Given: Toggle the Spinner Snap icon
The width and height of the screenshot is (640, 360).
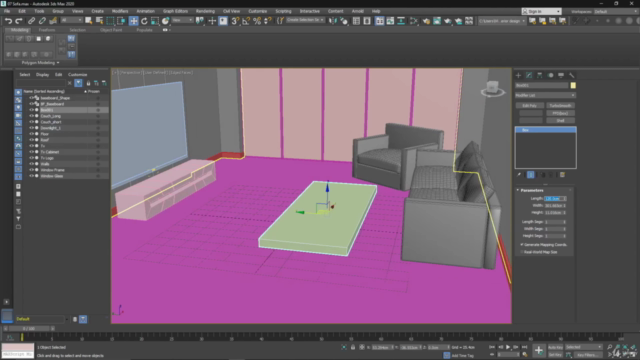Looking at the screenshot, I should click(x=267, y=21).
